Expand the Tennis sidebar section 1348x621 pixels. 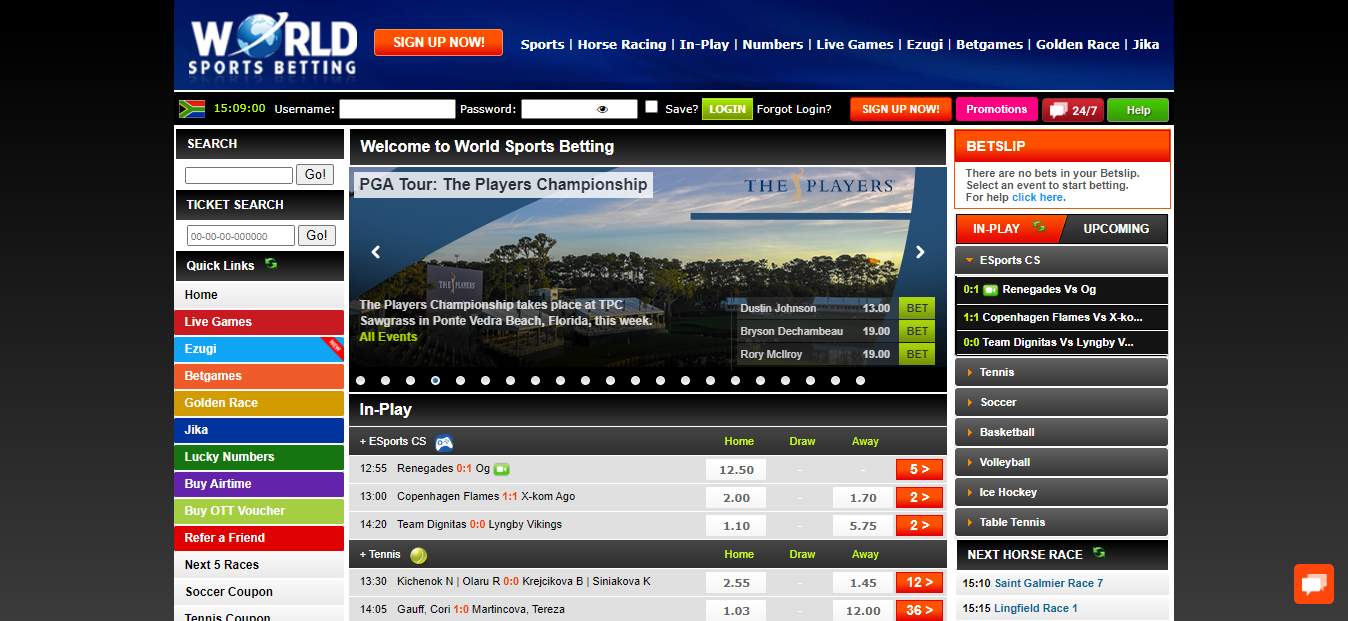coord(1062,372)
